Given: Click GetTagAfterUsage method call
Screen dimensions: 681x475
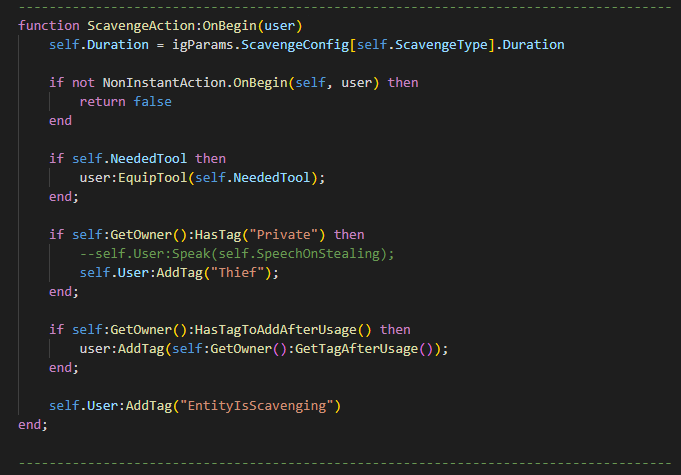Looking at the screenshot, I should (356, 349).
